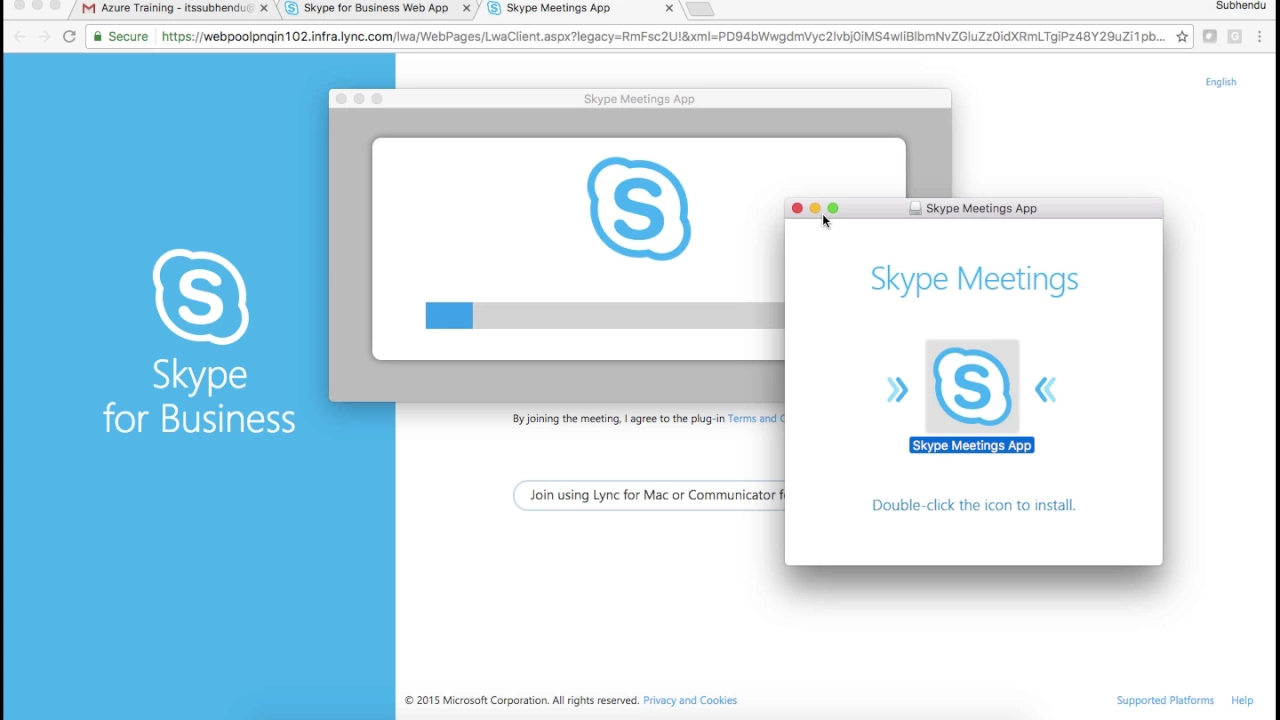The width and height of the screenshot is (1280, 720).
Task: Open the Subhendu profile button
Action: [1240, 6]
